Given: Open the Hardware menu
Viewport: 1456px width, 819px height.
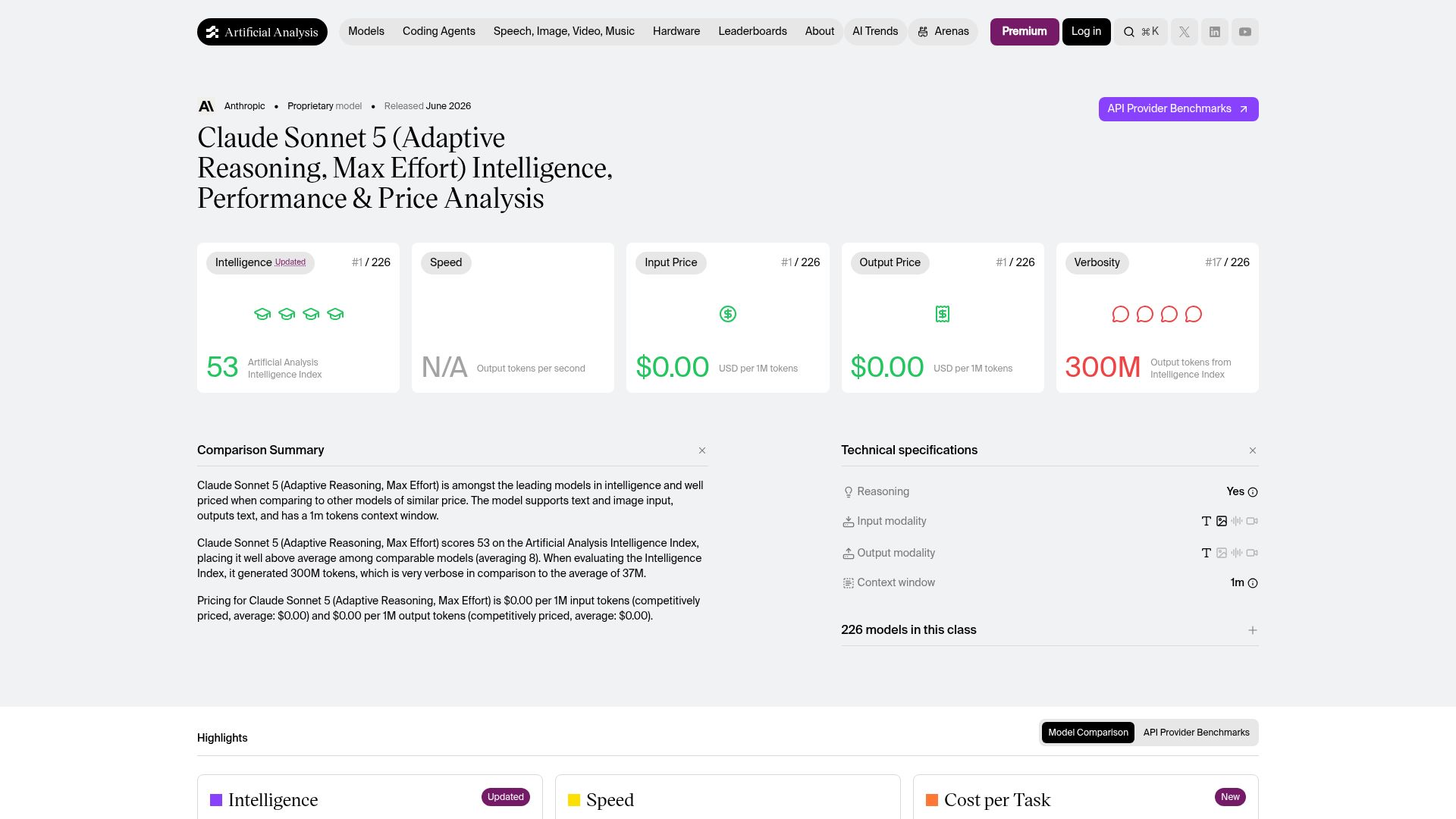Looking at the screenshot, I should pyautogui.click(x=676, y=31).
